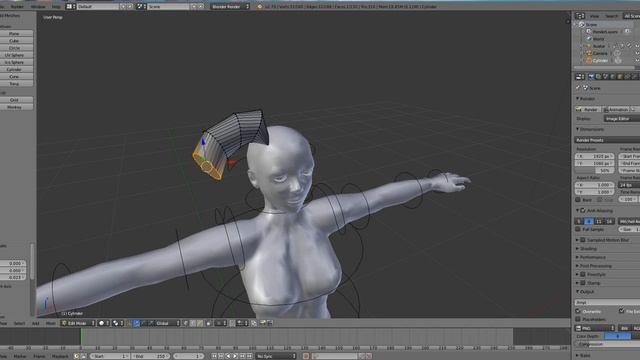Open the Blender Render engine dropdown

tap(230, 7)
